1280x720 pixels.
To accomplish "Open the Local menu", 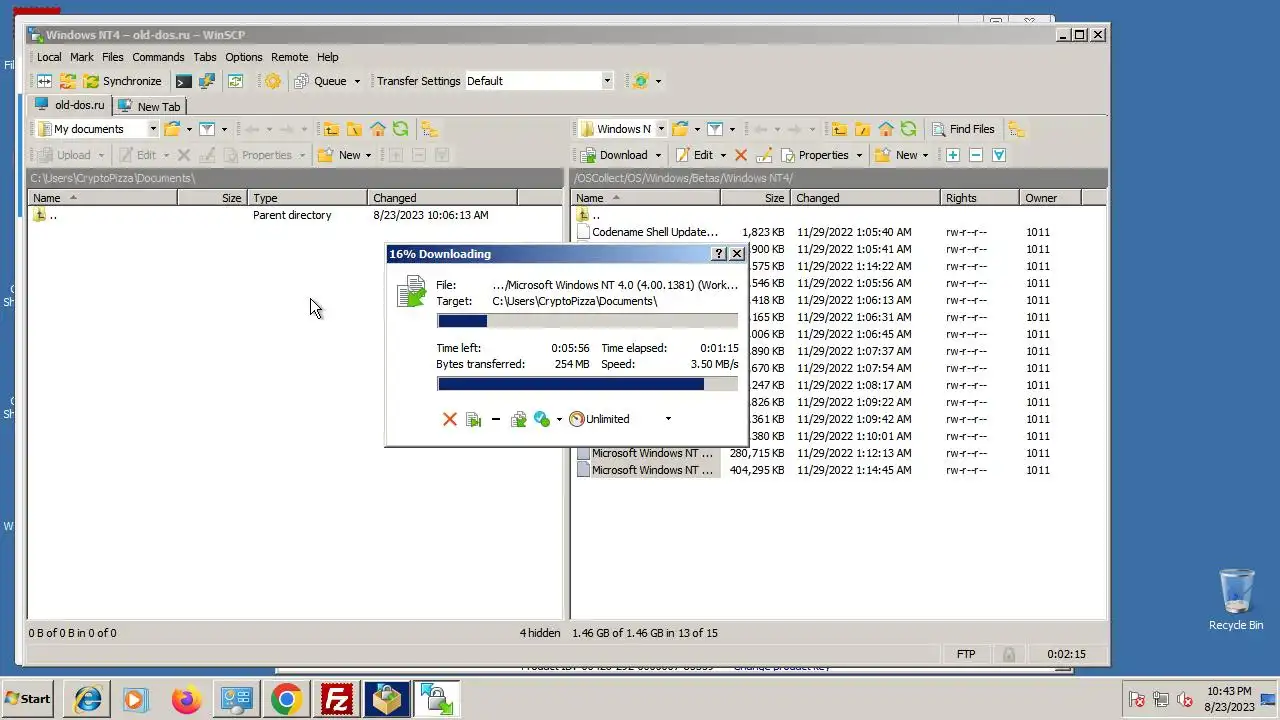I will (x=49, y=57).
